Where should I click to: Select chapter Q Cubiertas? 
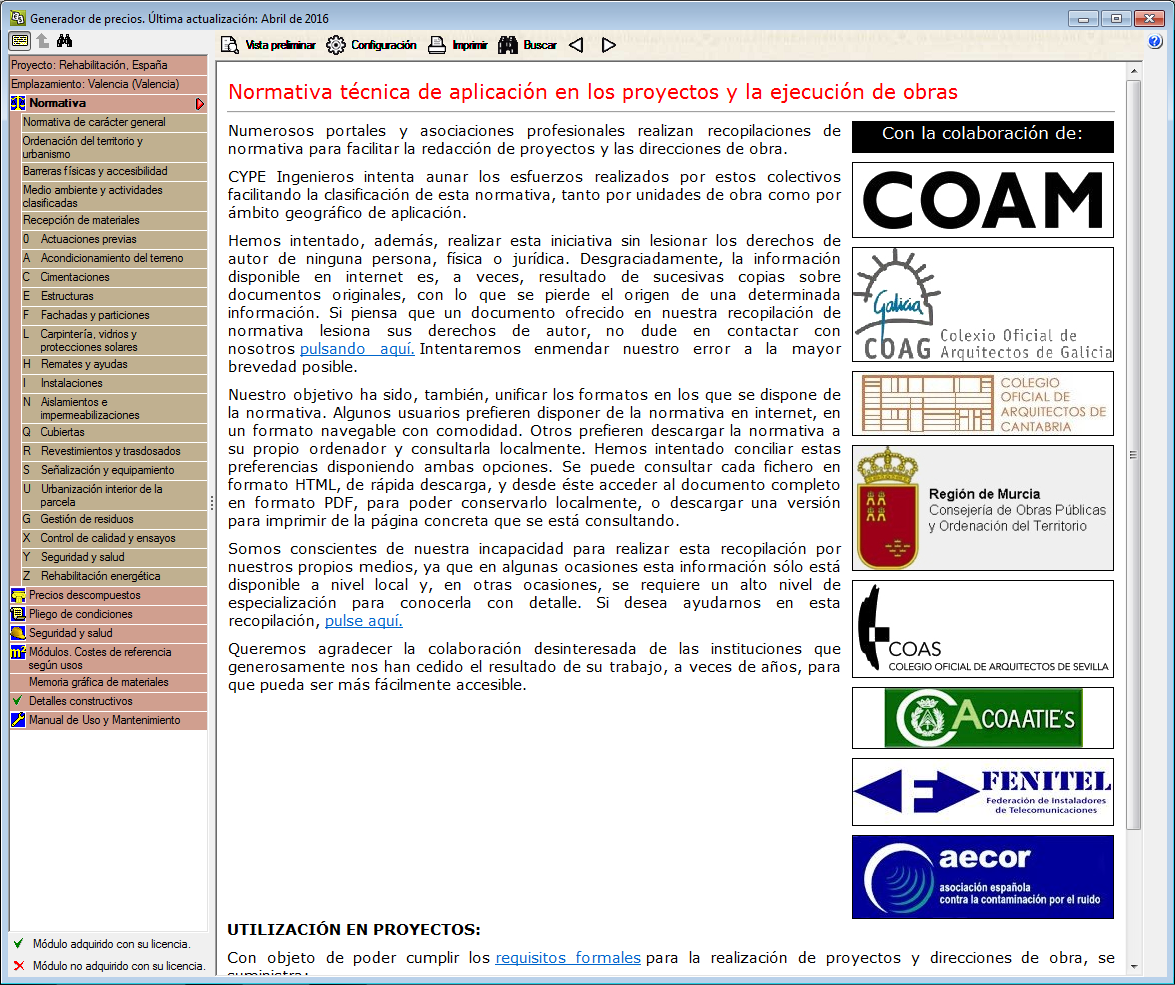tap(115, 432)
